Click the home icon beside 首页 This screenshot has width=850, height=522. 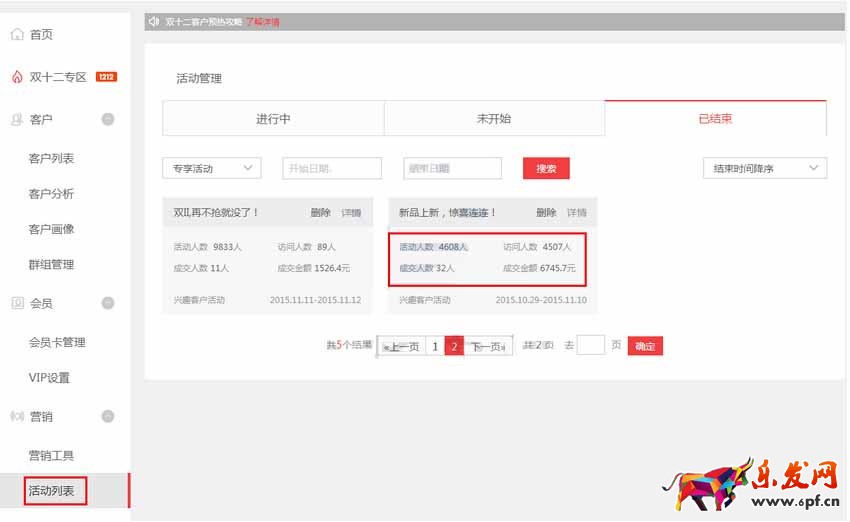pos(17,35)
